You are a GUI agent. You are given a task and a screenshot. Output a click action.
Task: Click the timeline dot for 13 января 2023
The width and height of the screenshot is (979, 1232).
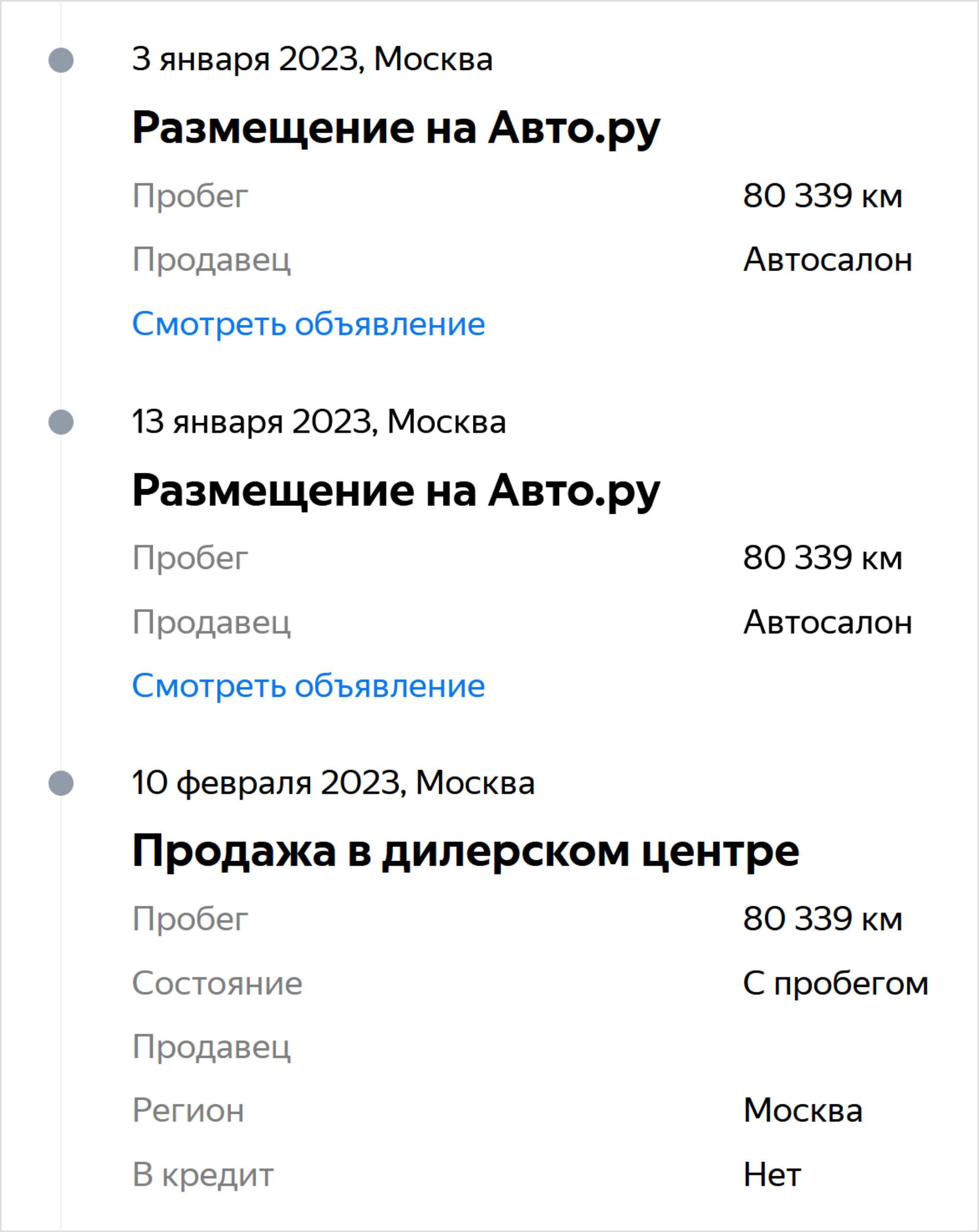(x=61, y=422)
